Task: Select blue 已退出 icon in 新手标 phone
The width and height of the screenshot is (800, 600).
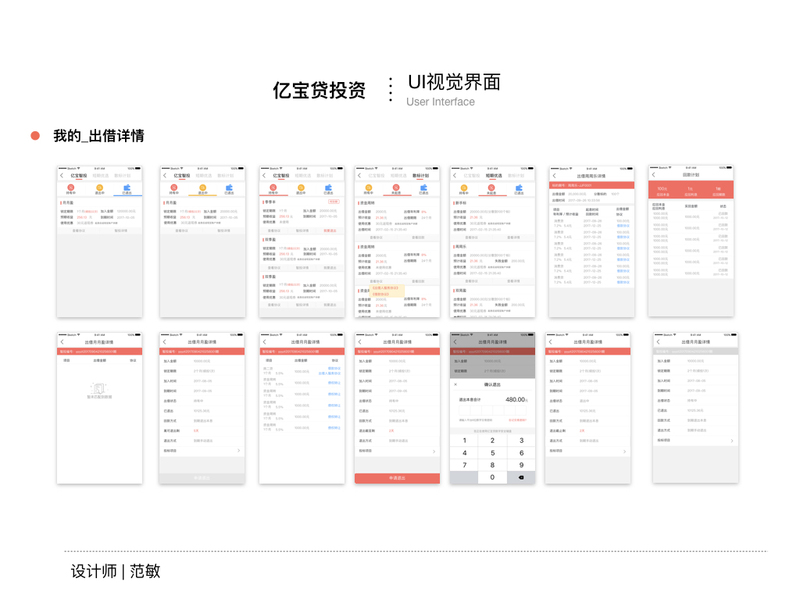Action: pyautogui.click(x=519, y=189)
